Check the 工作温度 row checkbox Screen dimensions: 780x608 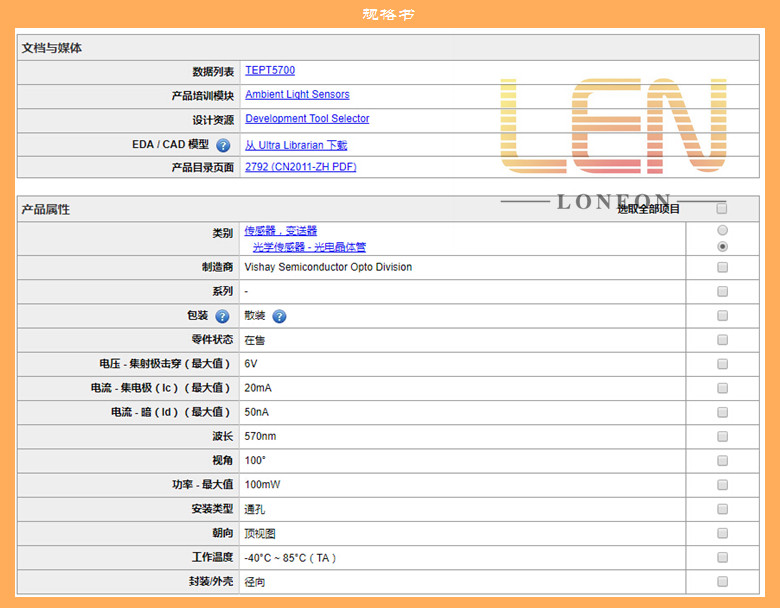coord(722,557)
